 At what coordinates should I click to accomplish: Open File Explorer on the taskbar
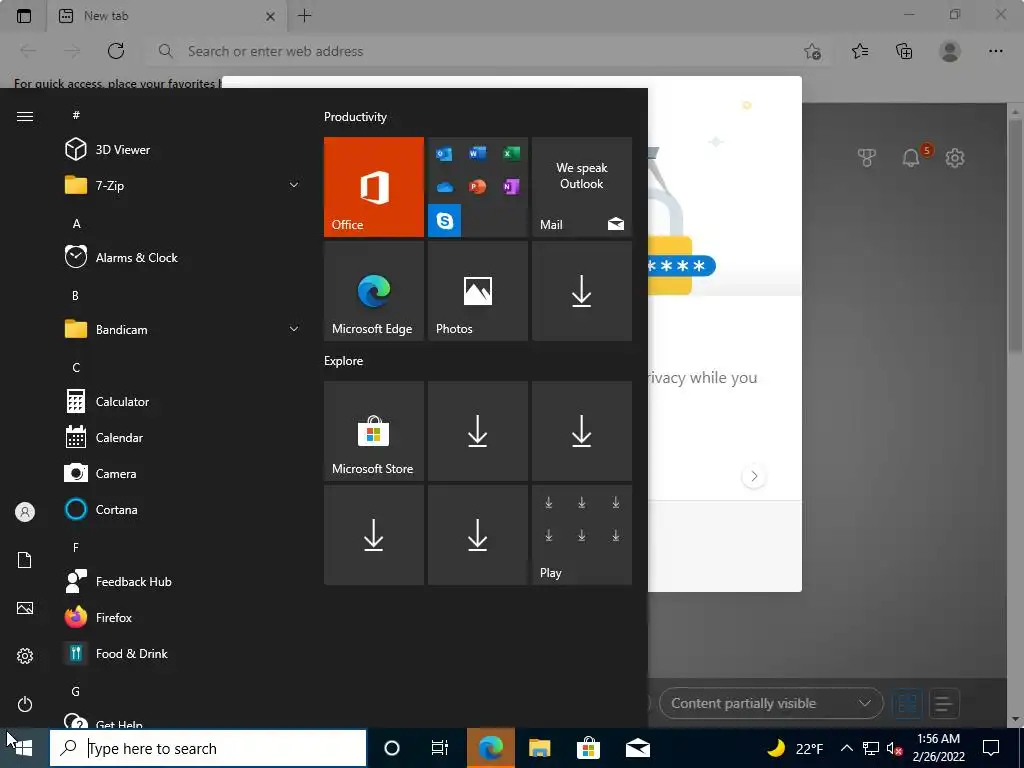point(539,748)
